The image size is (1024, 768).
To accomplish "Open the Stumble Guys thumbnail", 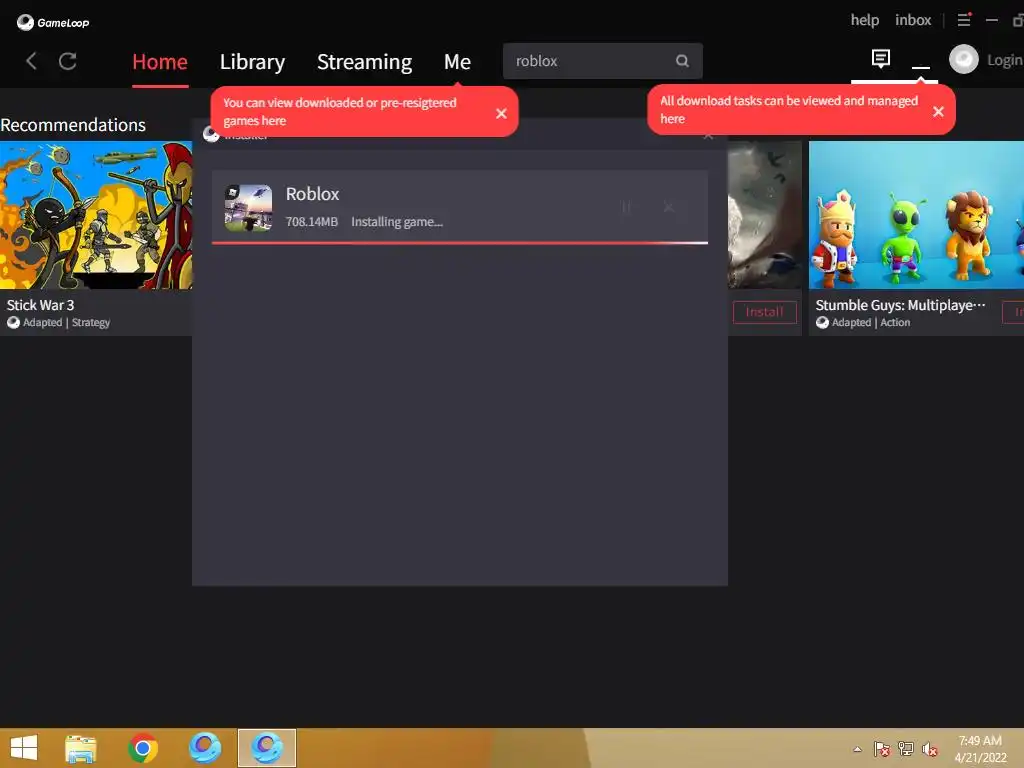I will click(x=916, y=215).
